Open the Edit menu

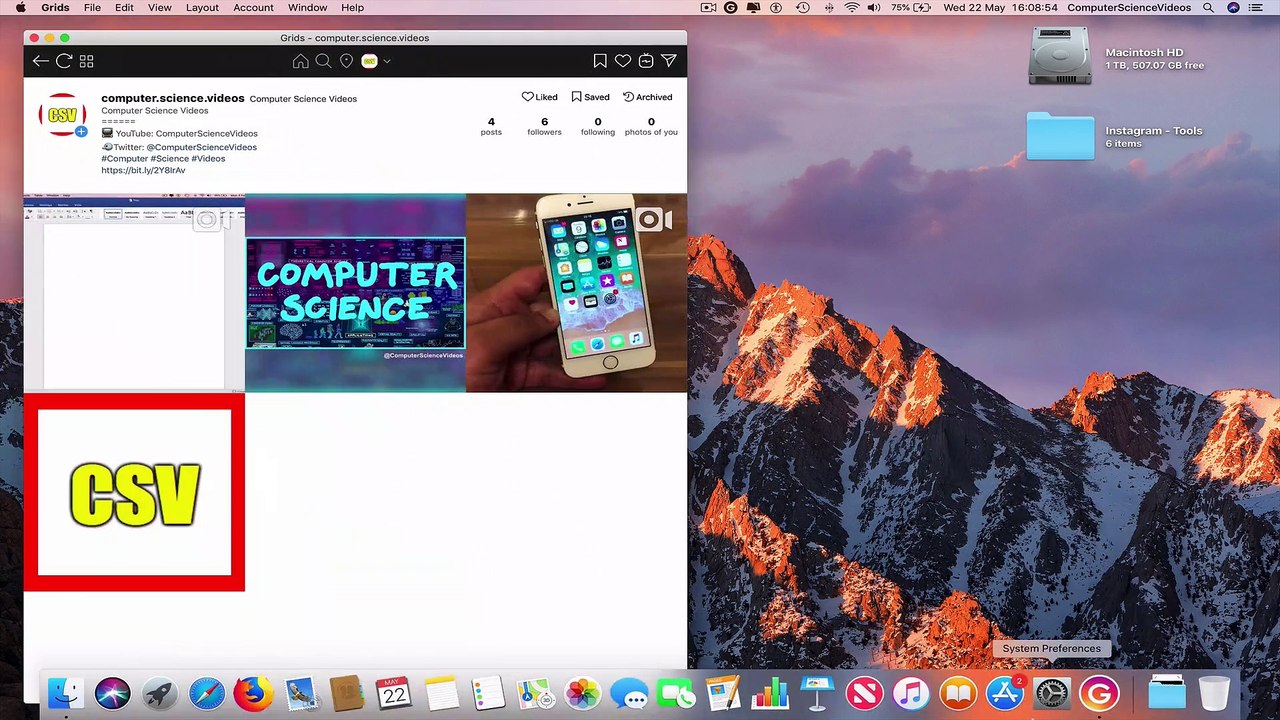tap(124, 8)
